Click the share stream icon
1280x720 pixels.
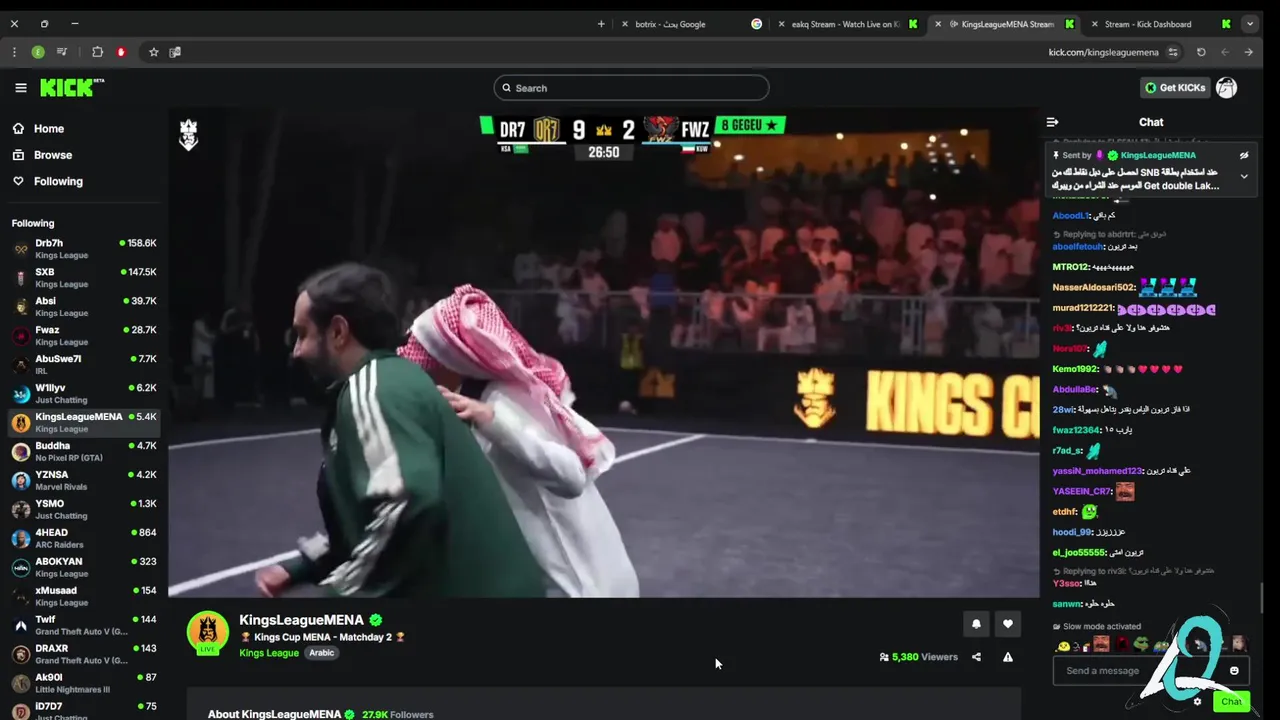tap(976, 657)
